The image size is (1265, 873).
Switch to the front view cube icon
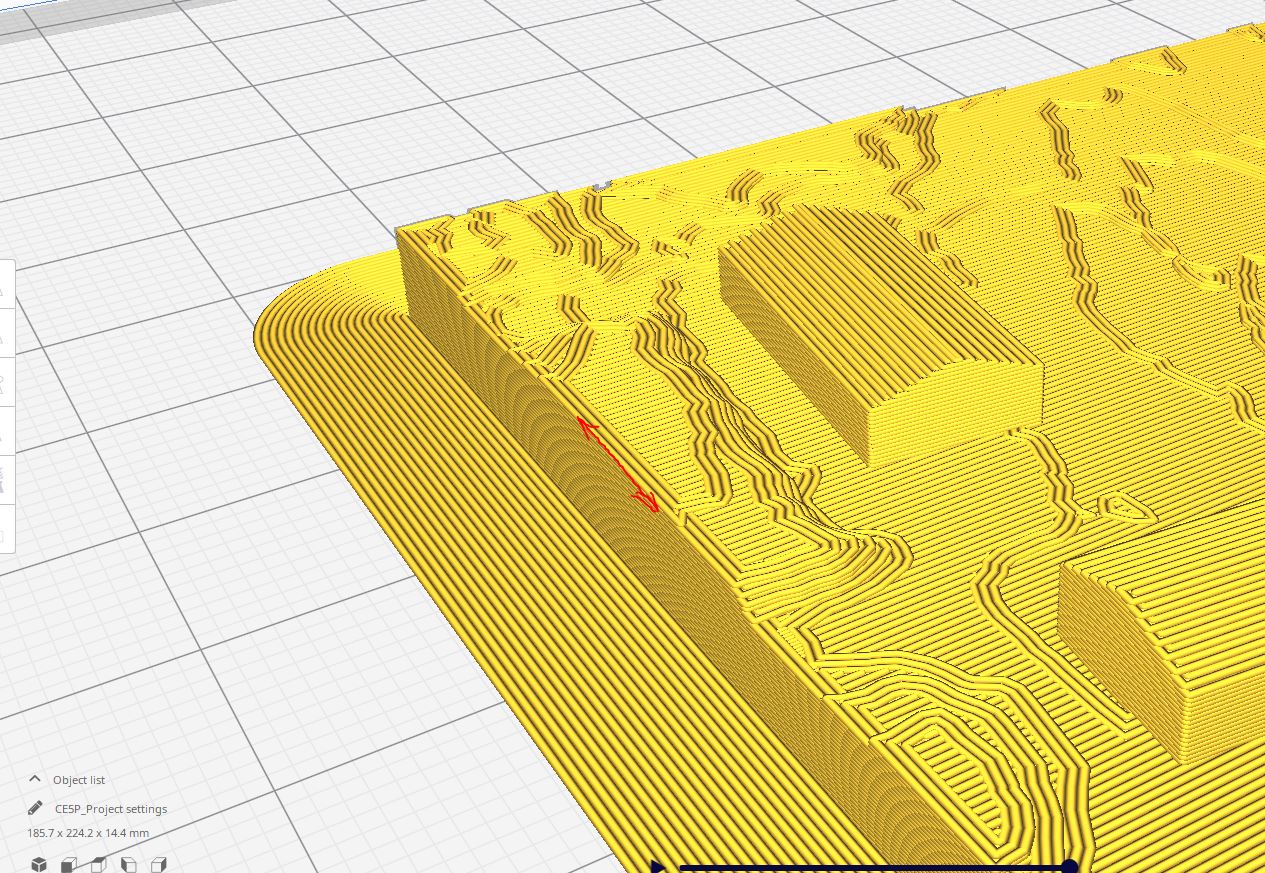point(68,864)
